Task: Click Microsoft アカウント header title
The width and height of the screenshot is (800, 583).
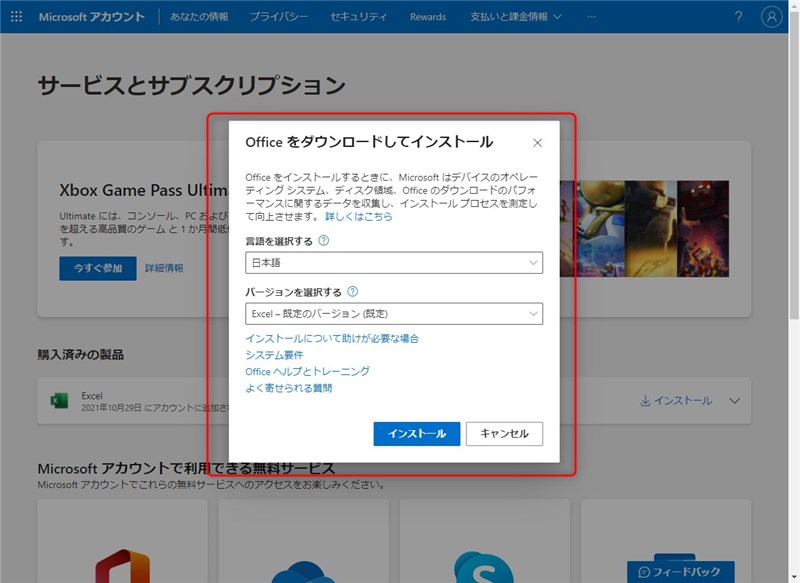Action: click(x=92, y=17)
